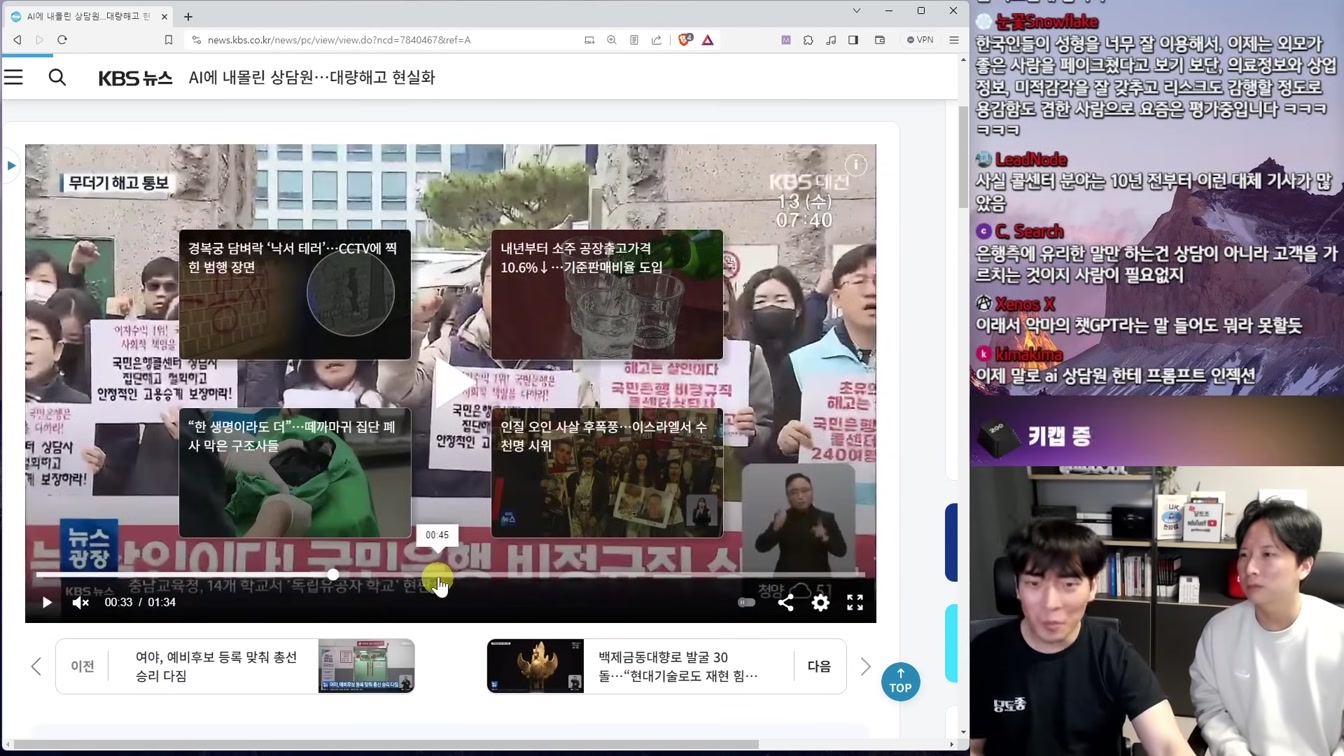The image size is (1344, 756).
Task: Open the tab search dropdown arrow
Action: click(856, 11)
